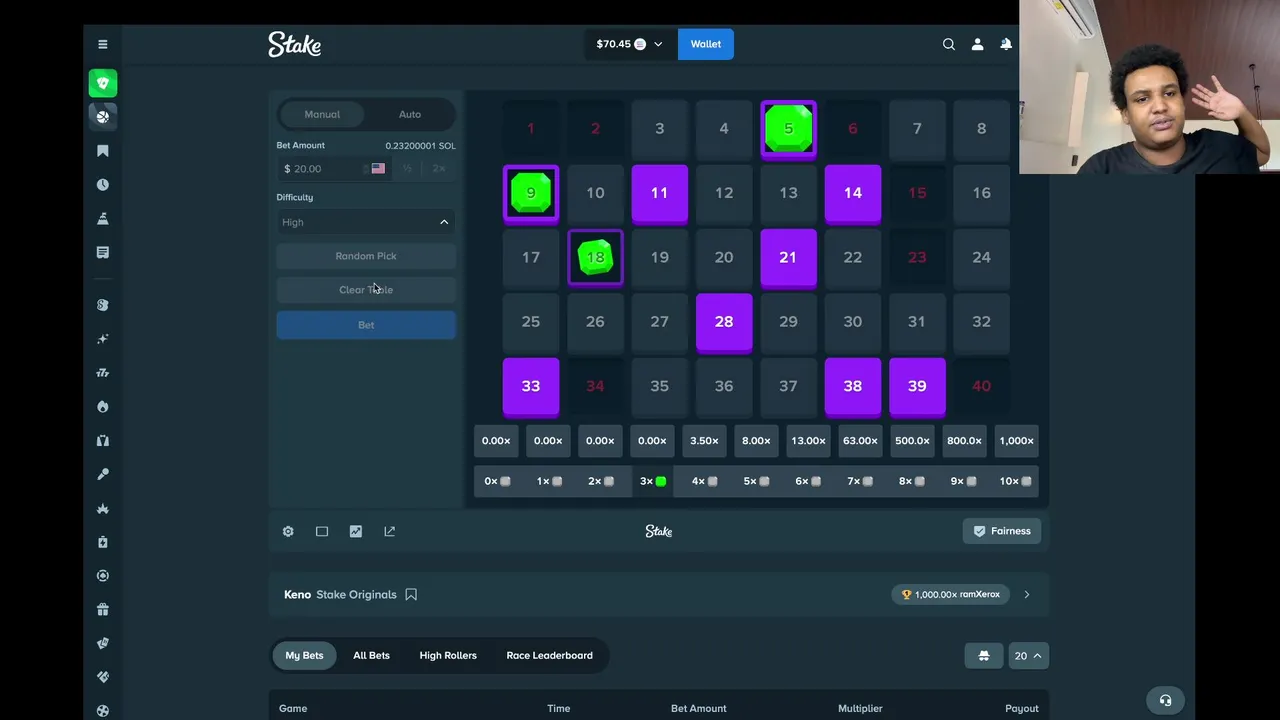Click the Clear Table button

[x=366, y=290]
